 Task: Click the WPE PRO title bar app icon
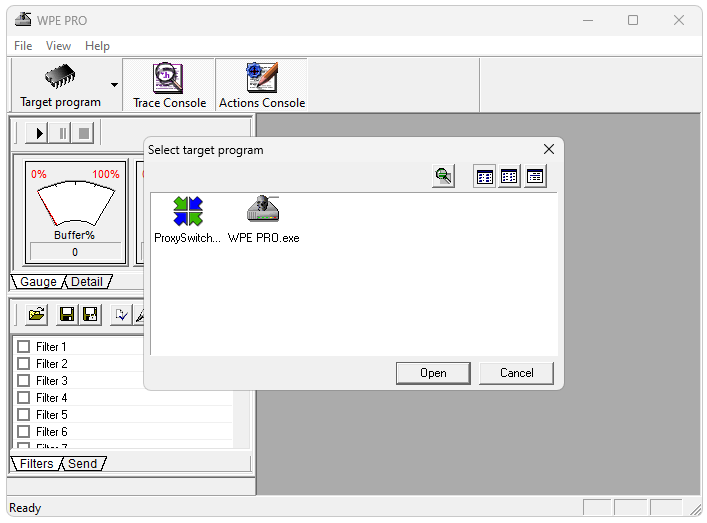click(23, 19)
